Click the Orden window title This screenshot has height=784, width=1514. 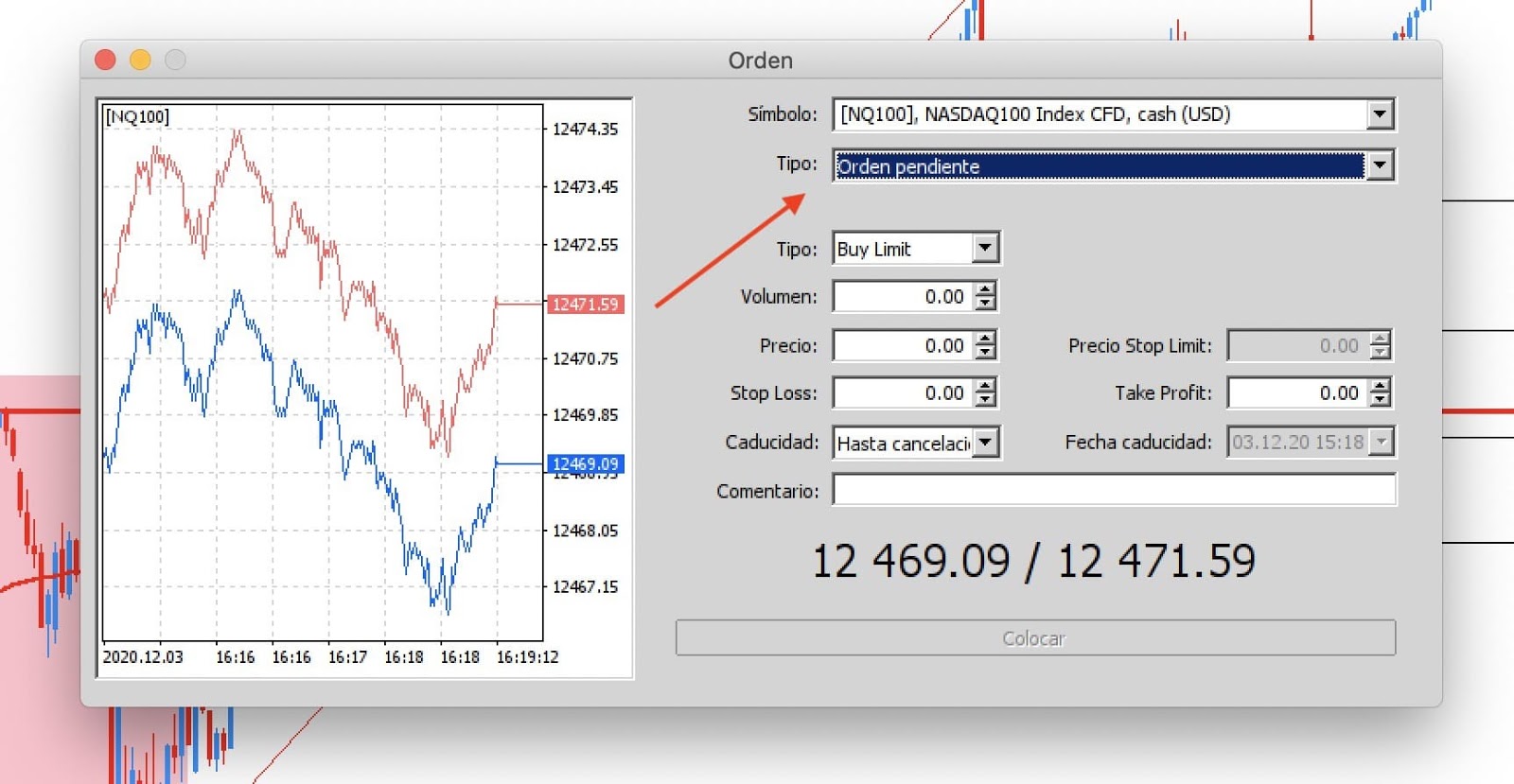coord(760,61)
